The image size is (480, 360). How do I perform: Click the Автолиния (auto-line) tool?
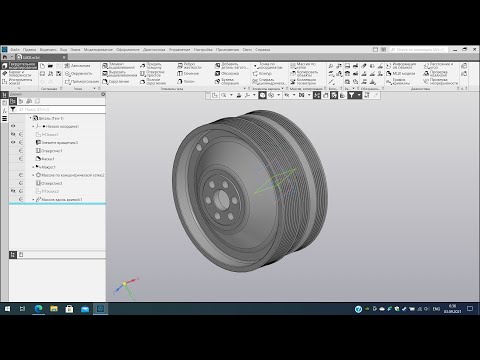point(77,66)
